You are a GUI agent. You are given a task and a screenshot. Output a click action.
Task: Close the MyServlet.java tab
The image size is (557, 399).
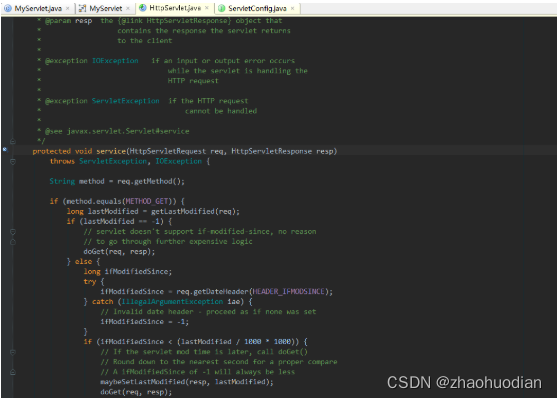click(67, 9)
